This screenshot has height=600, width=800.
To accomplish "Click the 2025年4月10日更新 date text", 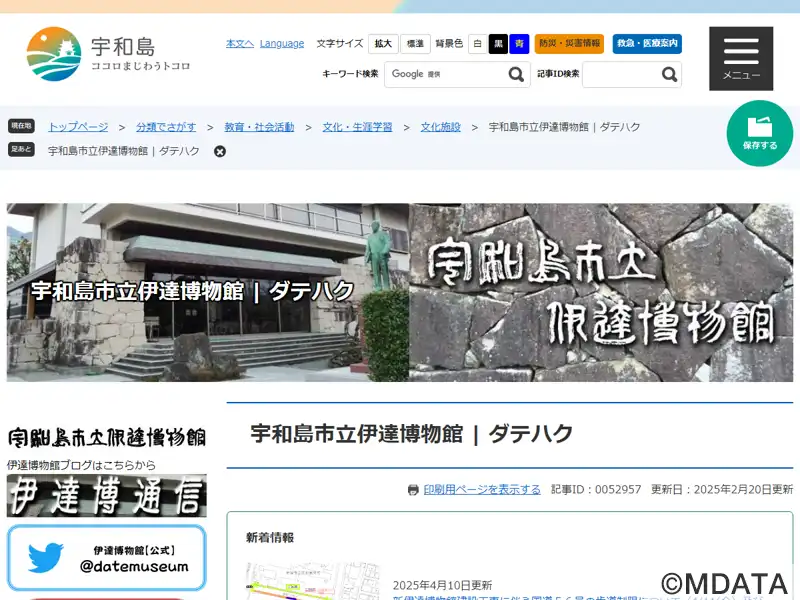I will point(442,585).
